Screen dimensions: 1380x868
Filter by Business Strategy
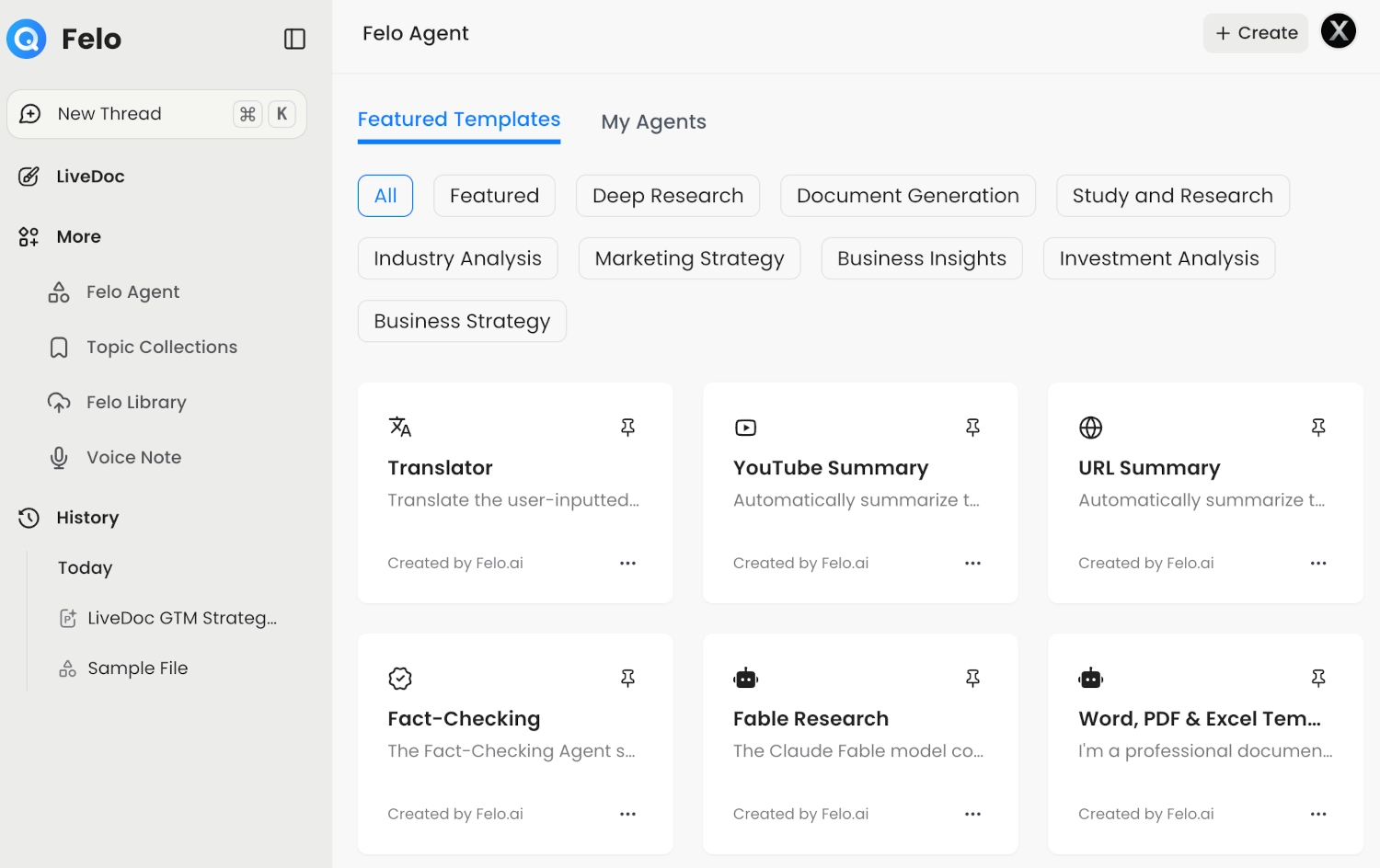462,321
